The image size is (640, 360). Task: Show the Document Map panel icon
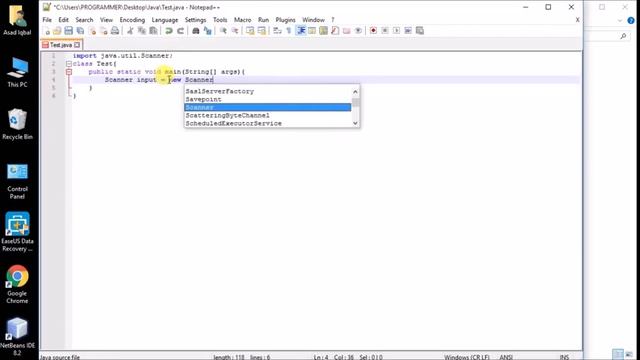(323, 31)
